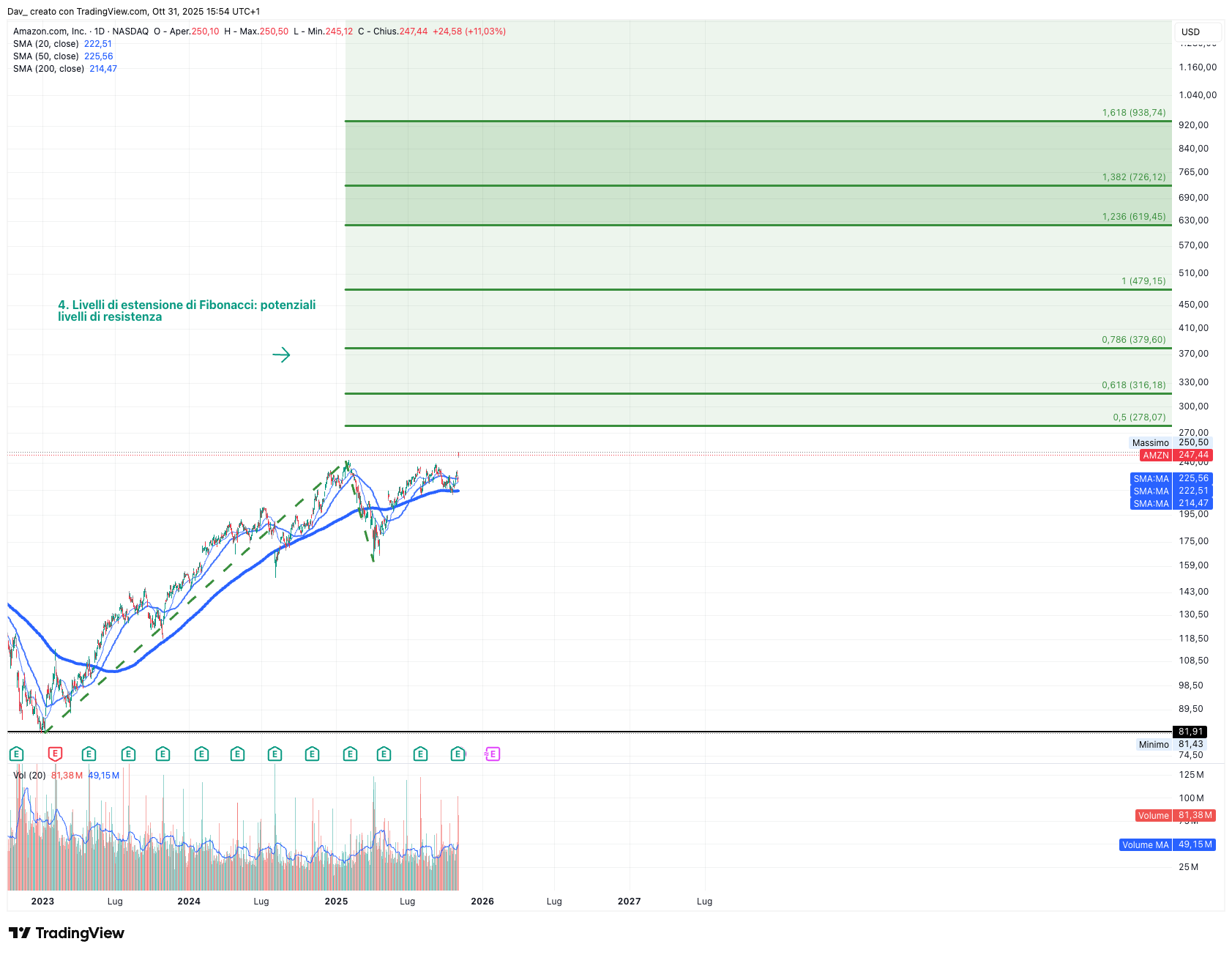This screenshot has width=1232, height=955.
Task: Click the Amazon.com, Inc. symbol title
Action: tap(50, 31)
